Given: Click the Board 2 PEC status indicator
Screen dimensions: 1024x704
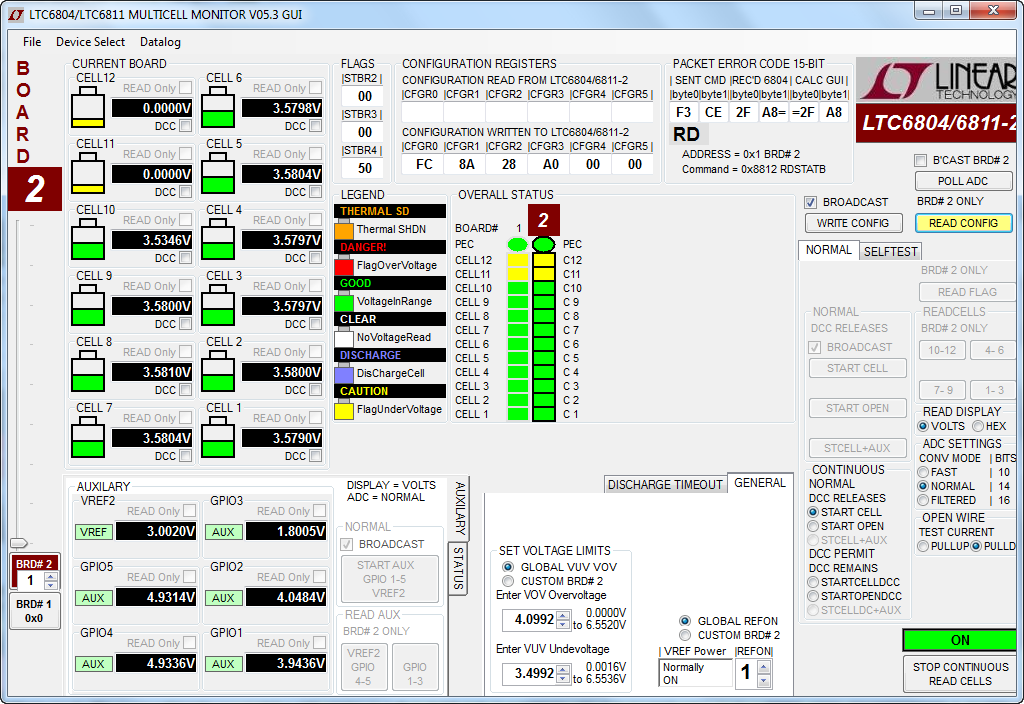Looking at the screenshot, I should click(543, 244).
